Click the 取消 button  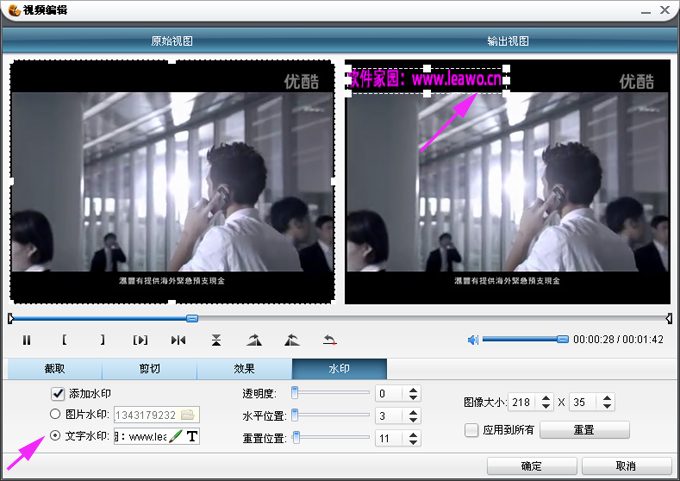[x=626, y=466]
